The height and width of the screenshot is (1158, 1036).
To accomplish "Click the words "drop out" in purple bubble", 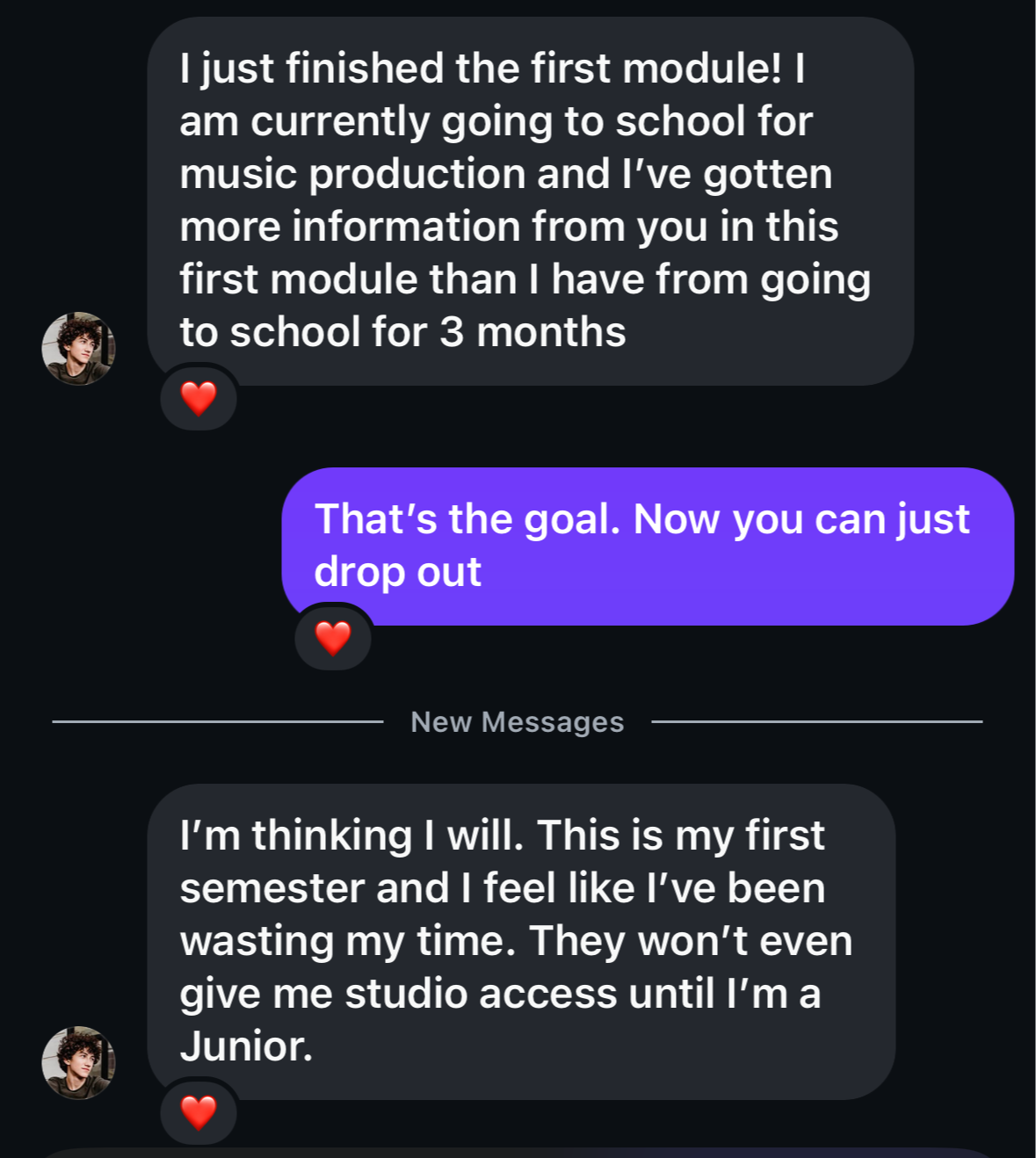I will click(x=397, y=572).
